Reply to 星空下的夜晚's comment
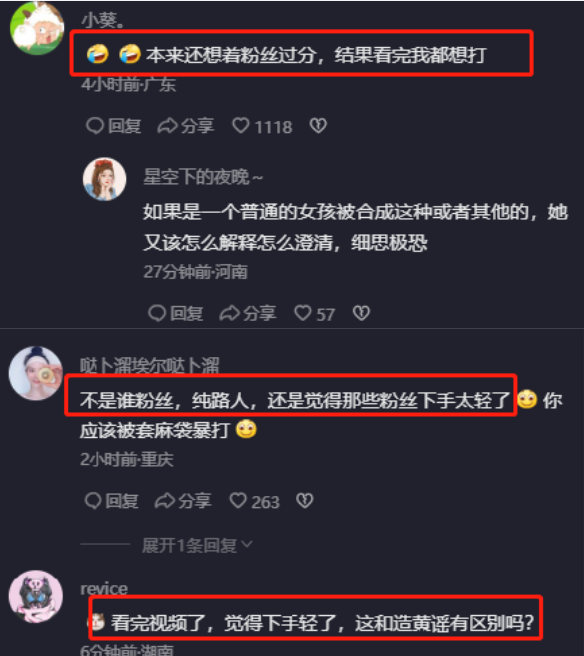This screenshot has width=584, height=656. point(176,313)
